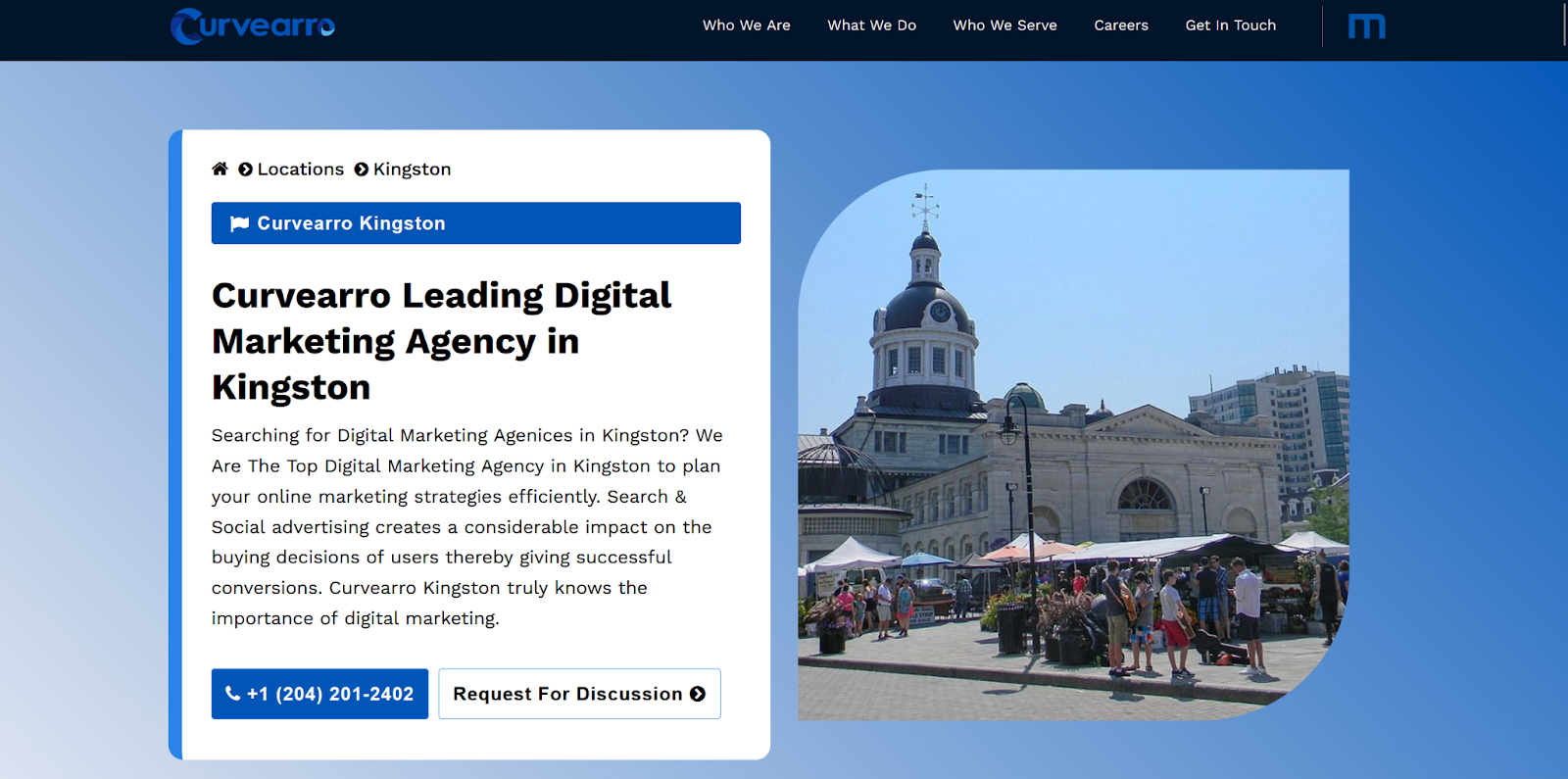Screen dimensions: 1568x779
Task: Select the Kingston breadcrumb link
Action: pos(412,170)
